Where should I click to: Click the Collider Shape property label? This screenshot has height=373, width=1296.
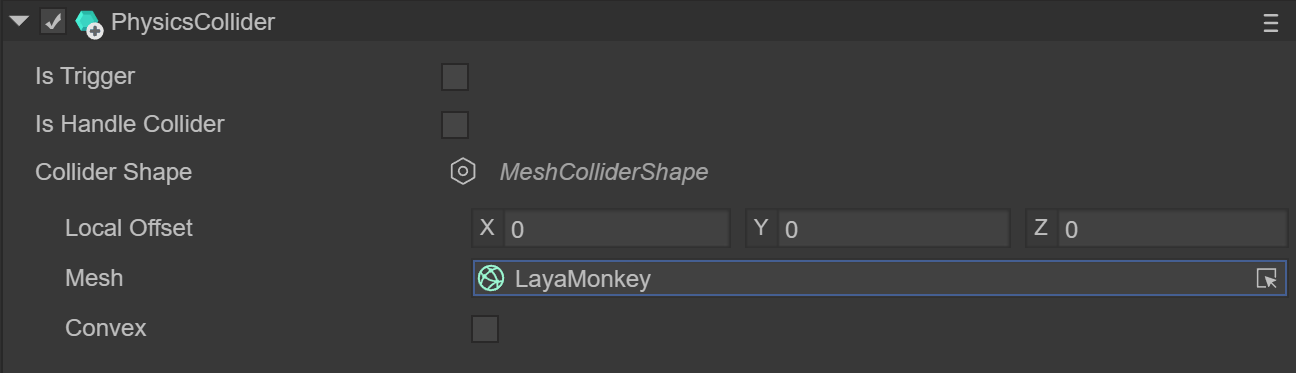tap(114, 172)
